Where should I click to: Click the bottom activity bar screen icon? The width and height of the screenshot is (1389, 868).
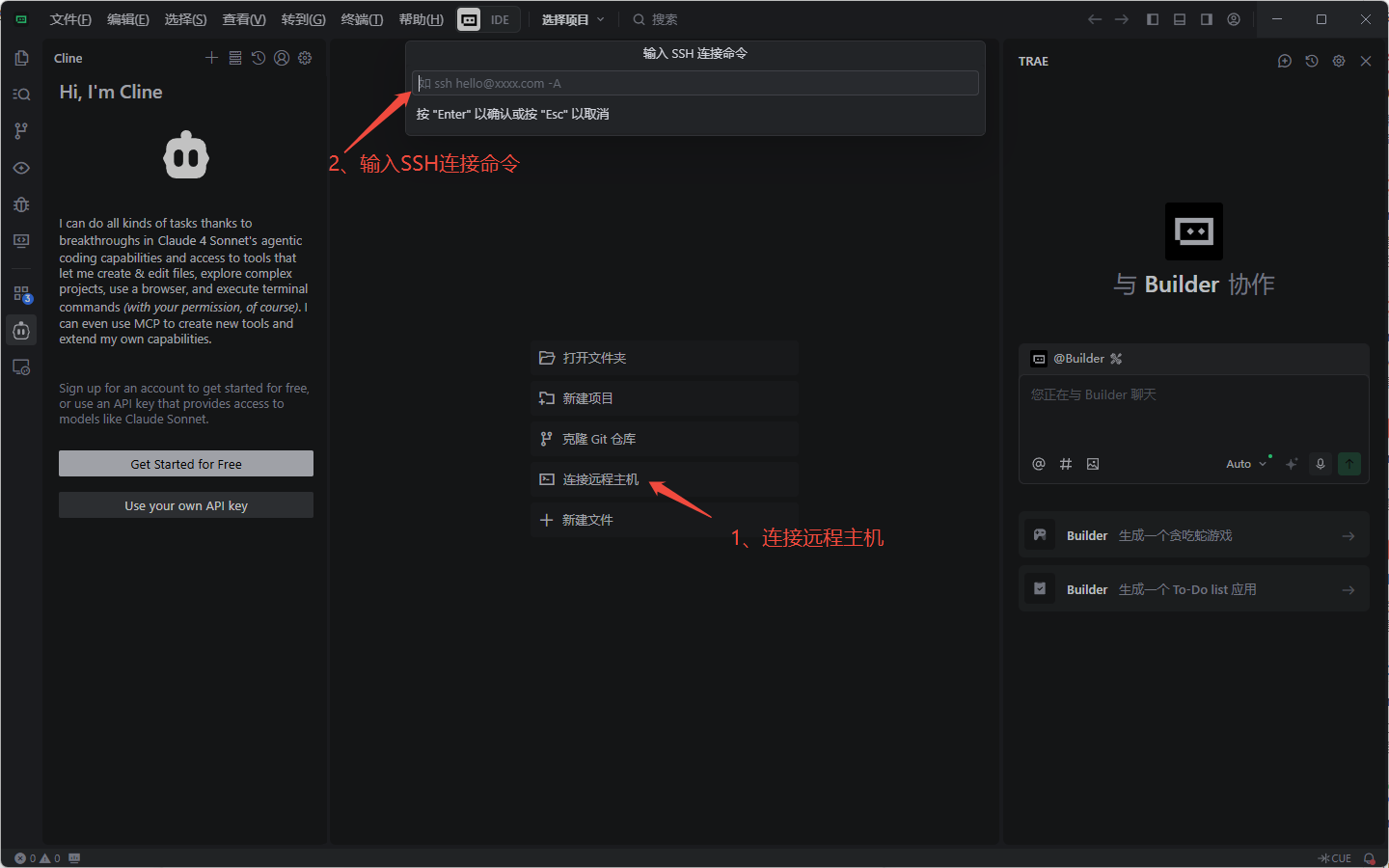[21, 367]
